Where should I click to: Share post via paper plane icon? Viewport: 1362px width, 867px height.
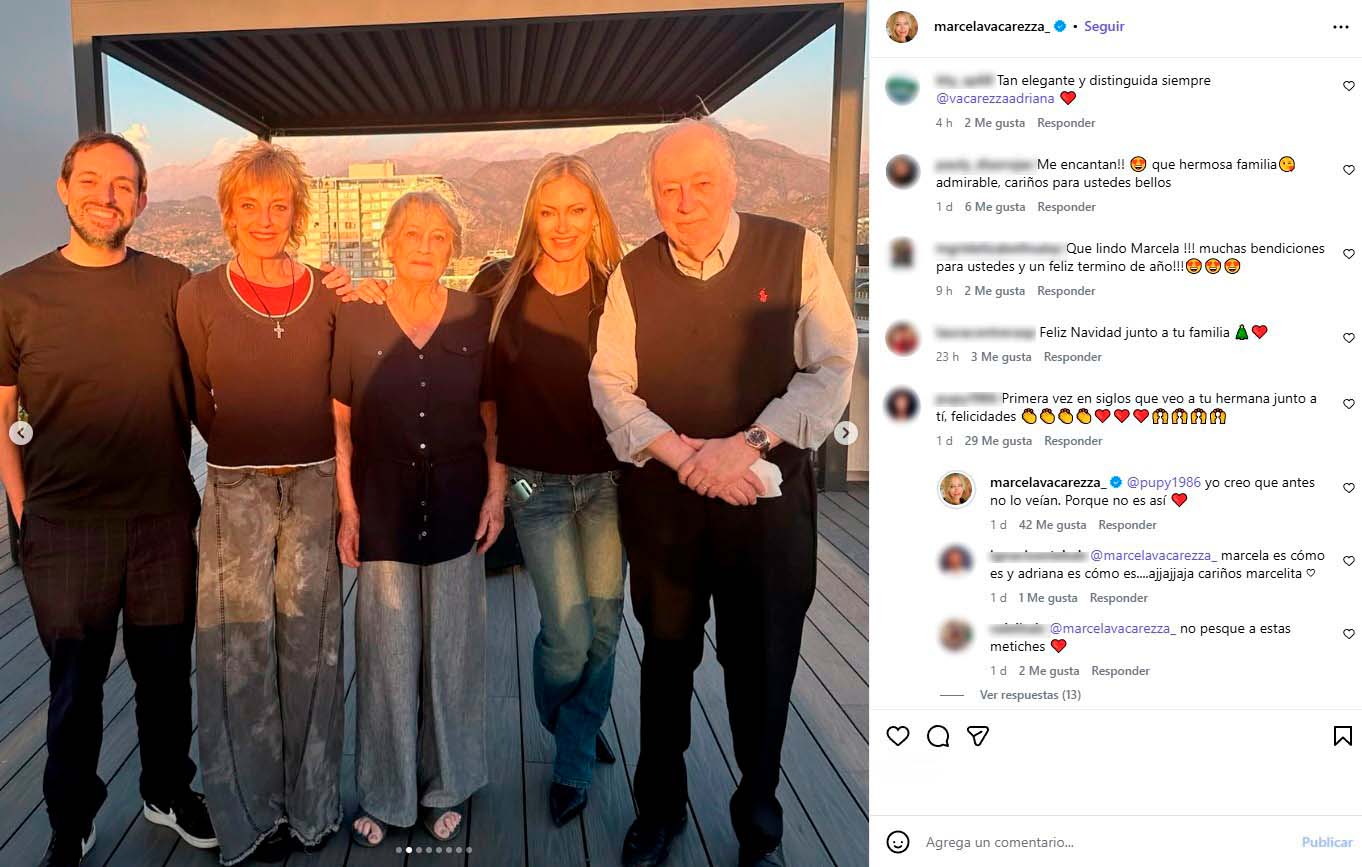click(978, 736)
